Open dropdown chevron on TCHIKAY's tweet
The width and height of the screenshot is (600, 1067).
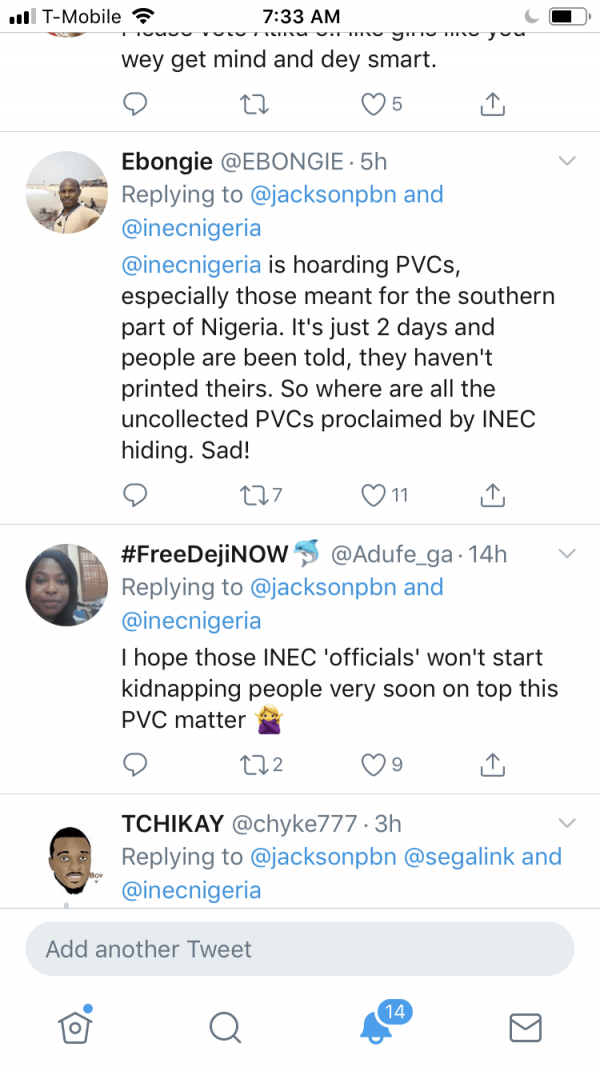pos(567,823)
